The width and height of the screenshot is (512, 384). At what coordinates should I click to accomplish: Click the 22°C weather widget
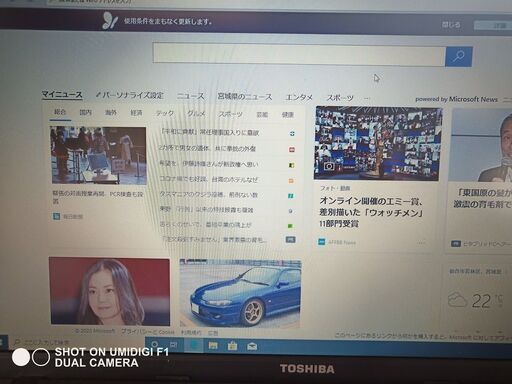475,300
